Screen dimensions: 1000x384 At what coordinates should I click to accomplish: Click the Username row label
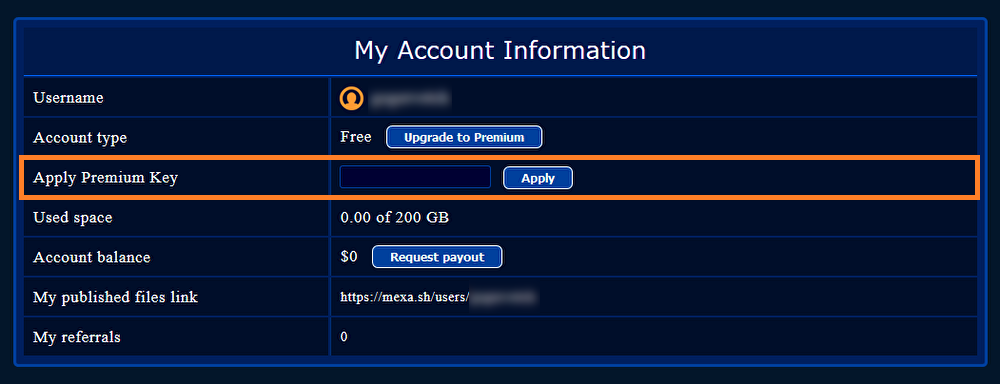coord(68,98)
